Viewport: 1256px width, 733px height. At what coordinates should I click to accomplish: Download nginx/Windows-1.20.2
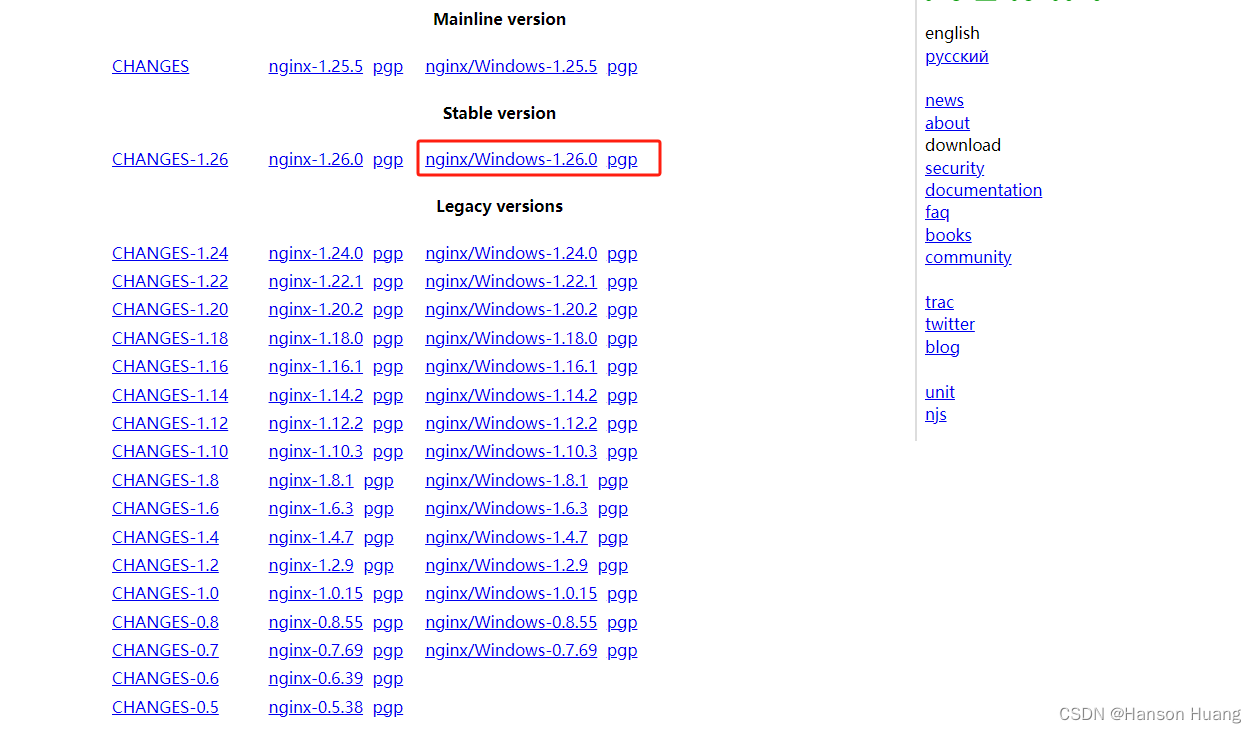(511, 309)
